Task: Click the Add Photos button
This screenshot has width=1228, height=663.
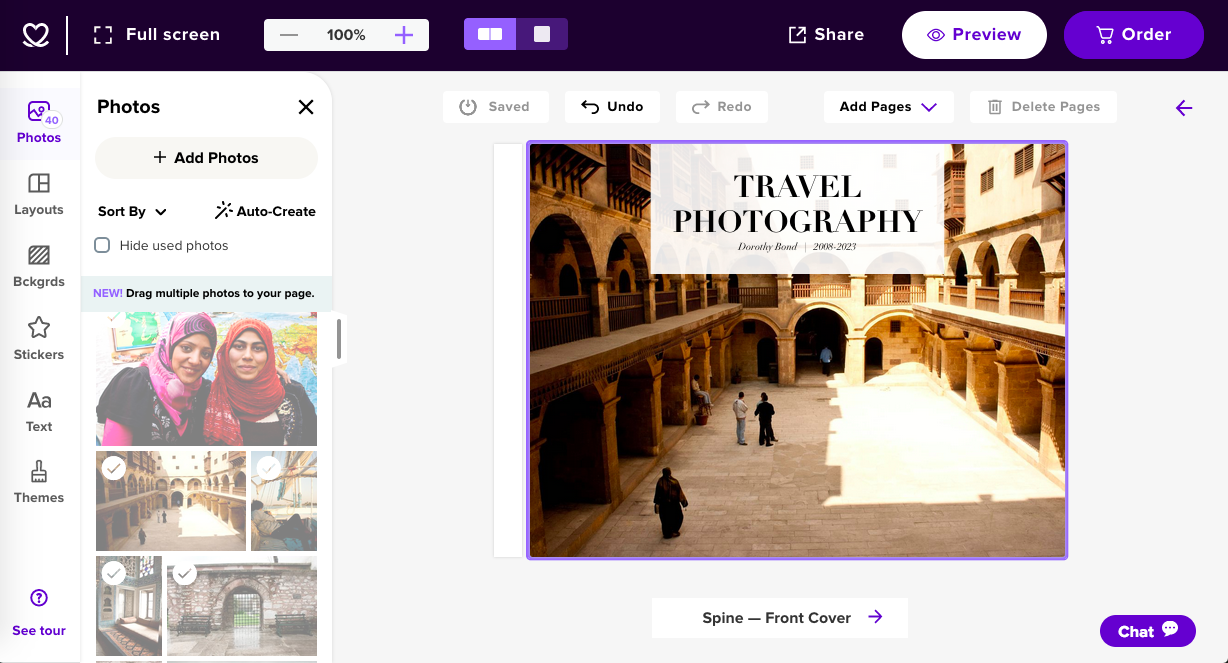Action: point(206,157)
